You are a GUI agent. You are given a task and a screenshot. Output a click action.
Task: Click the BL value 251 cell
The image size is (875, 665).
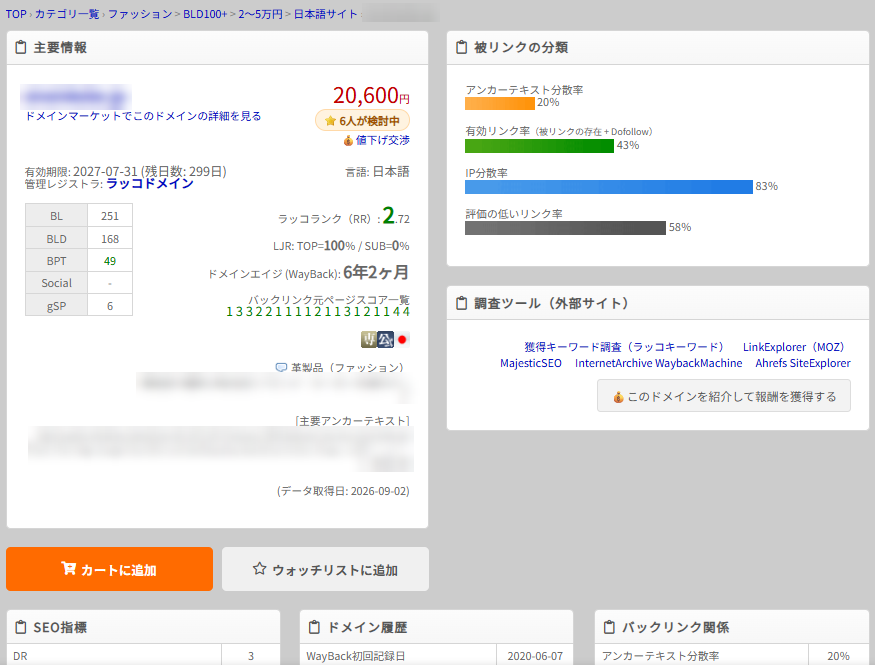[110, 216]
